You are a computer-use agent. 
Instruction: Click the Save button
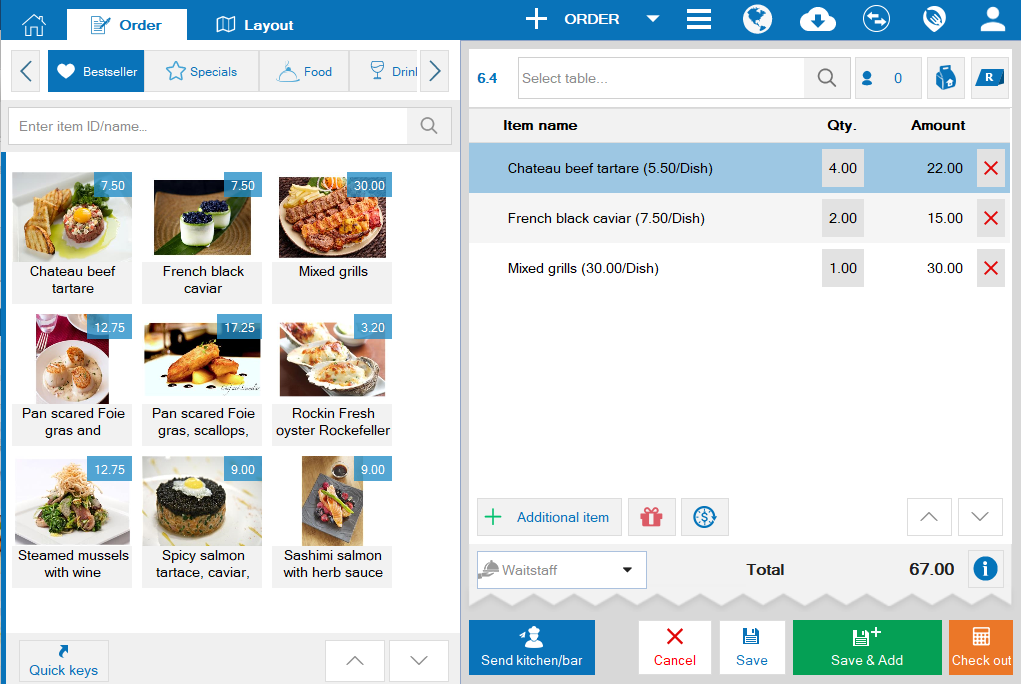click(752, 648)
